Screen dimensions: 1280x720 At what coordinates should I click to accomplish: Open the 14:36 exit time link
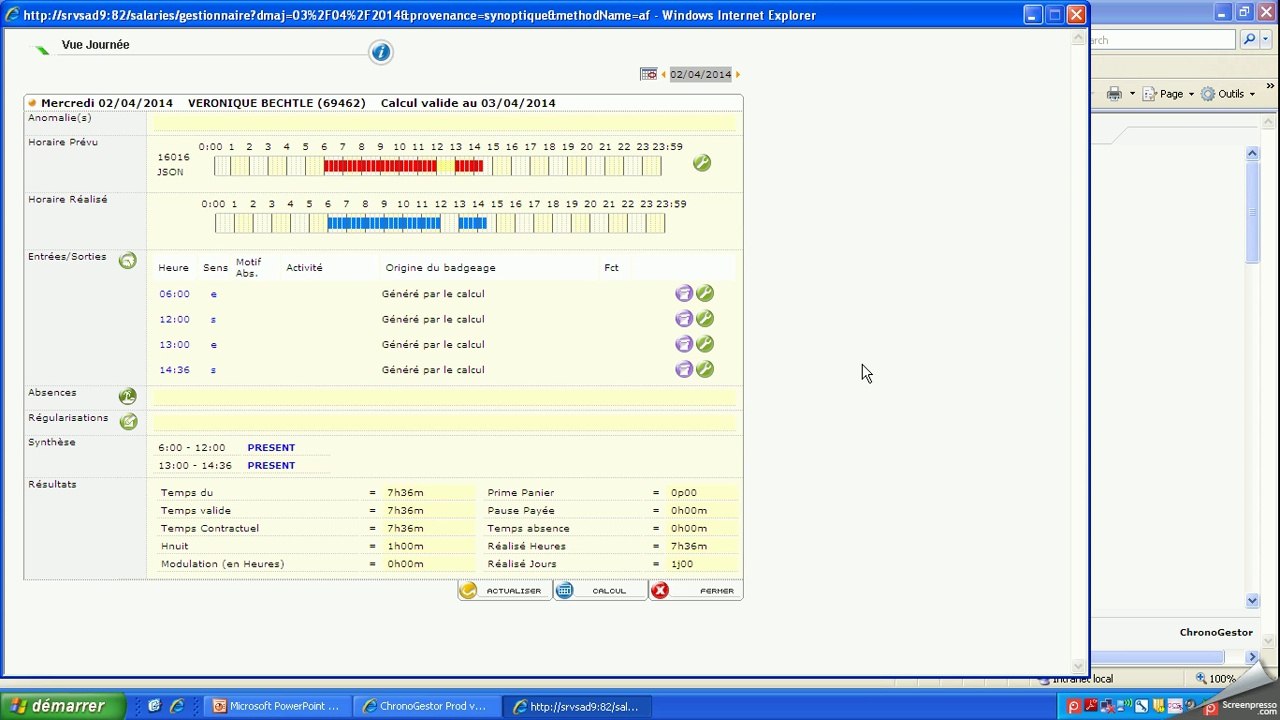click(174, 369)
